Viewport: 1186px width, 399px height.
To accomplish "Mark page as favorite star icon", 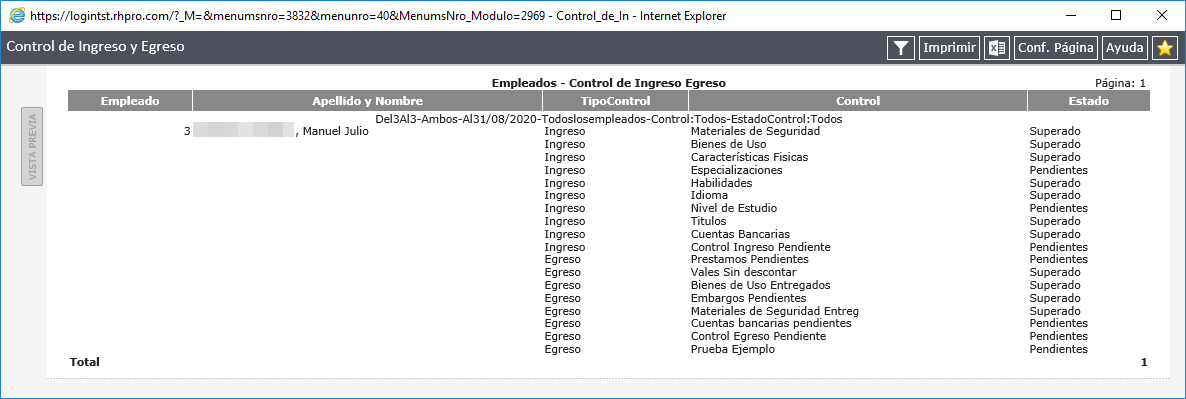I will click(x=1165, y=48).
